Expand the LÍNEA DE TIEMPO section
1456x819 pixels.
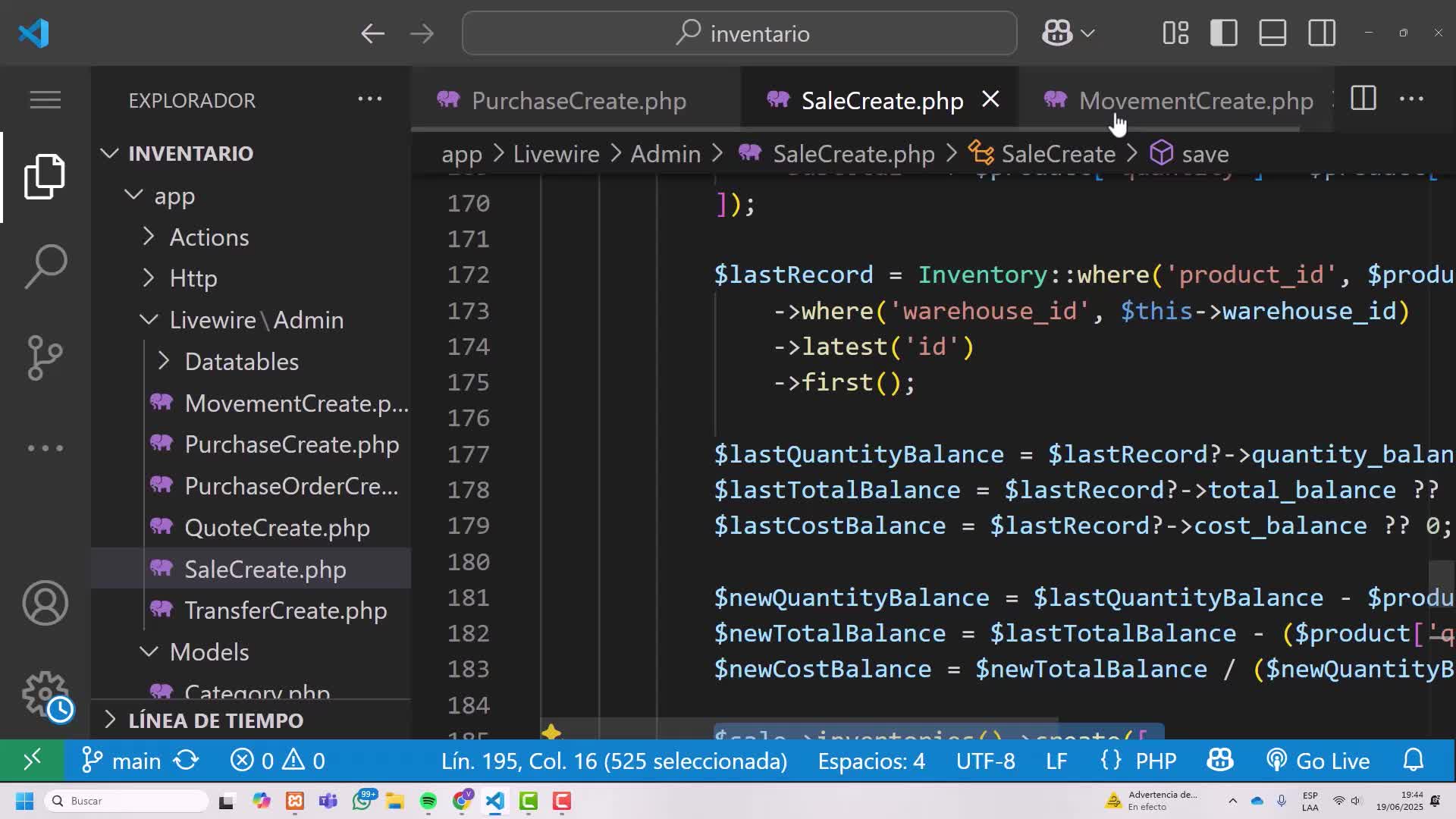215,720
